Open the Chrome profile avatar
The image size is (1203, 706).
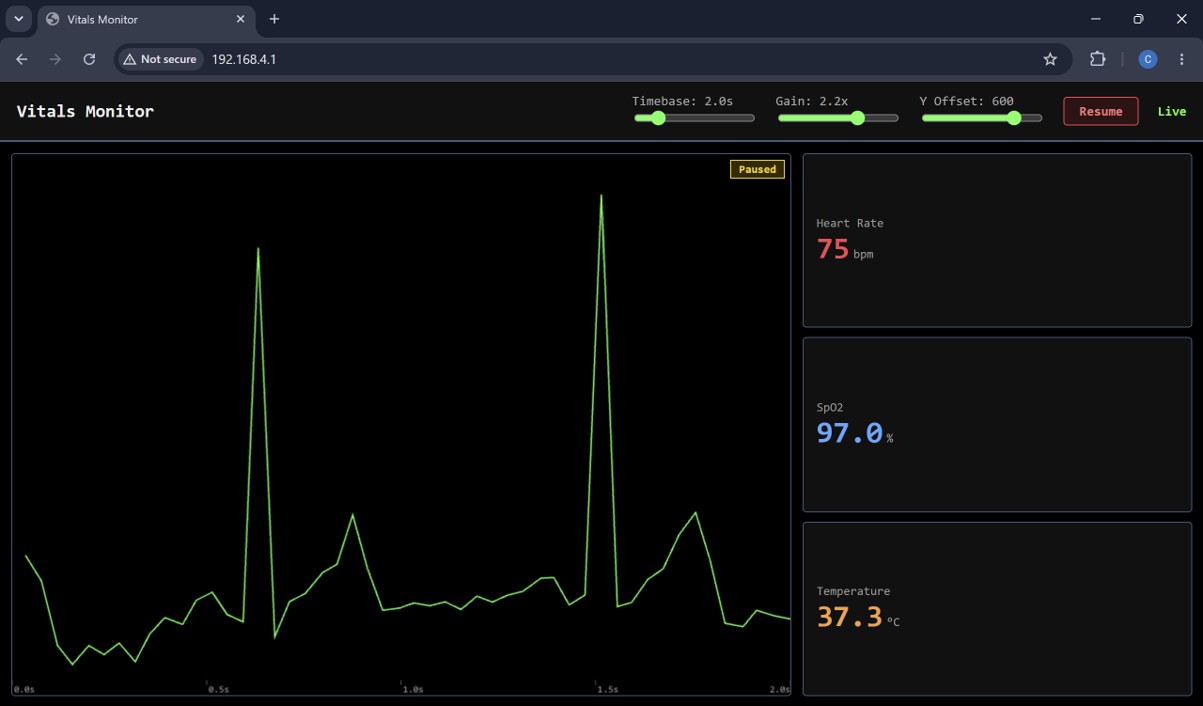click(x=1147, y=59)
